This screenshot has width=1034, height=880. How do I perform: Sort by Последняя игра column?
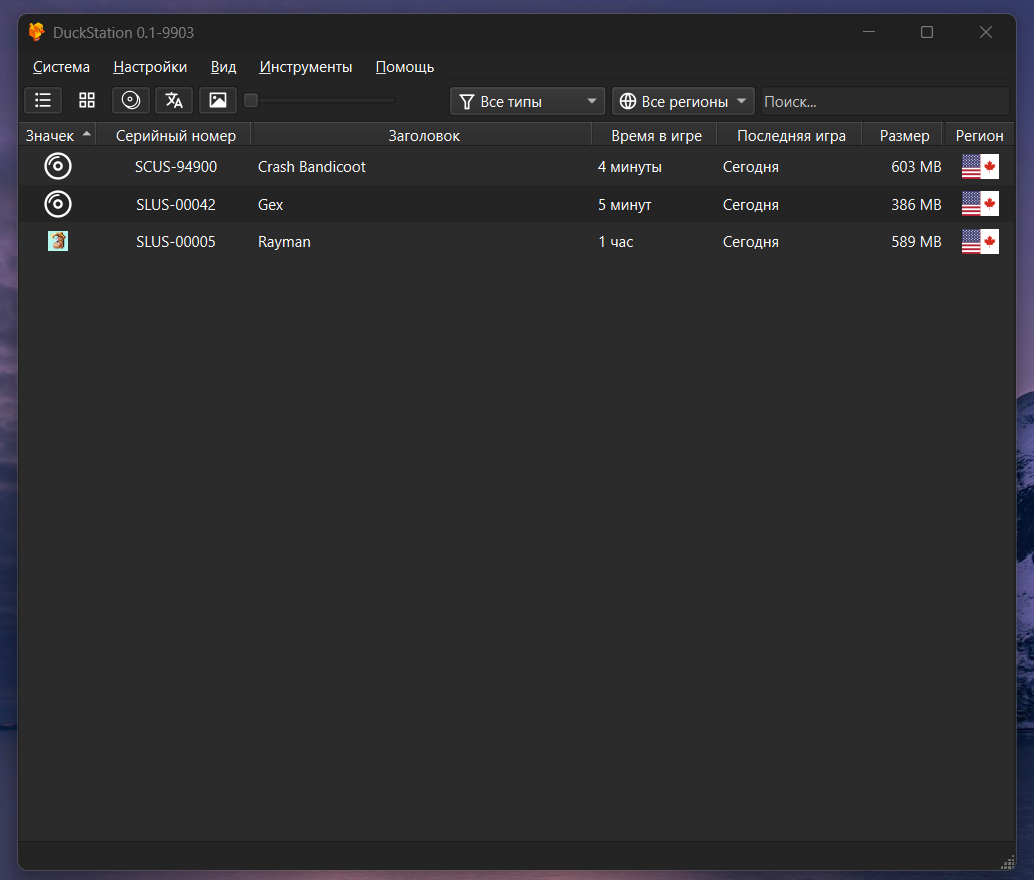(x=791, y=136)
